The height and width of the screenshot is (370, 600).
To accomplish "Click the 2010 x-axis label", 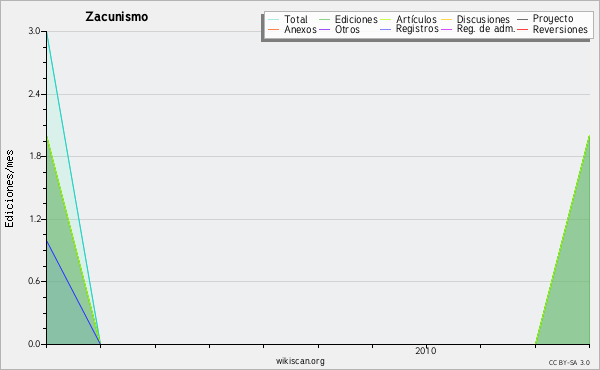I will 426,351.
